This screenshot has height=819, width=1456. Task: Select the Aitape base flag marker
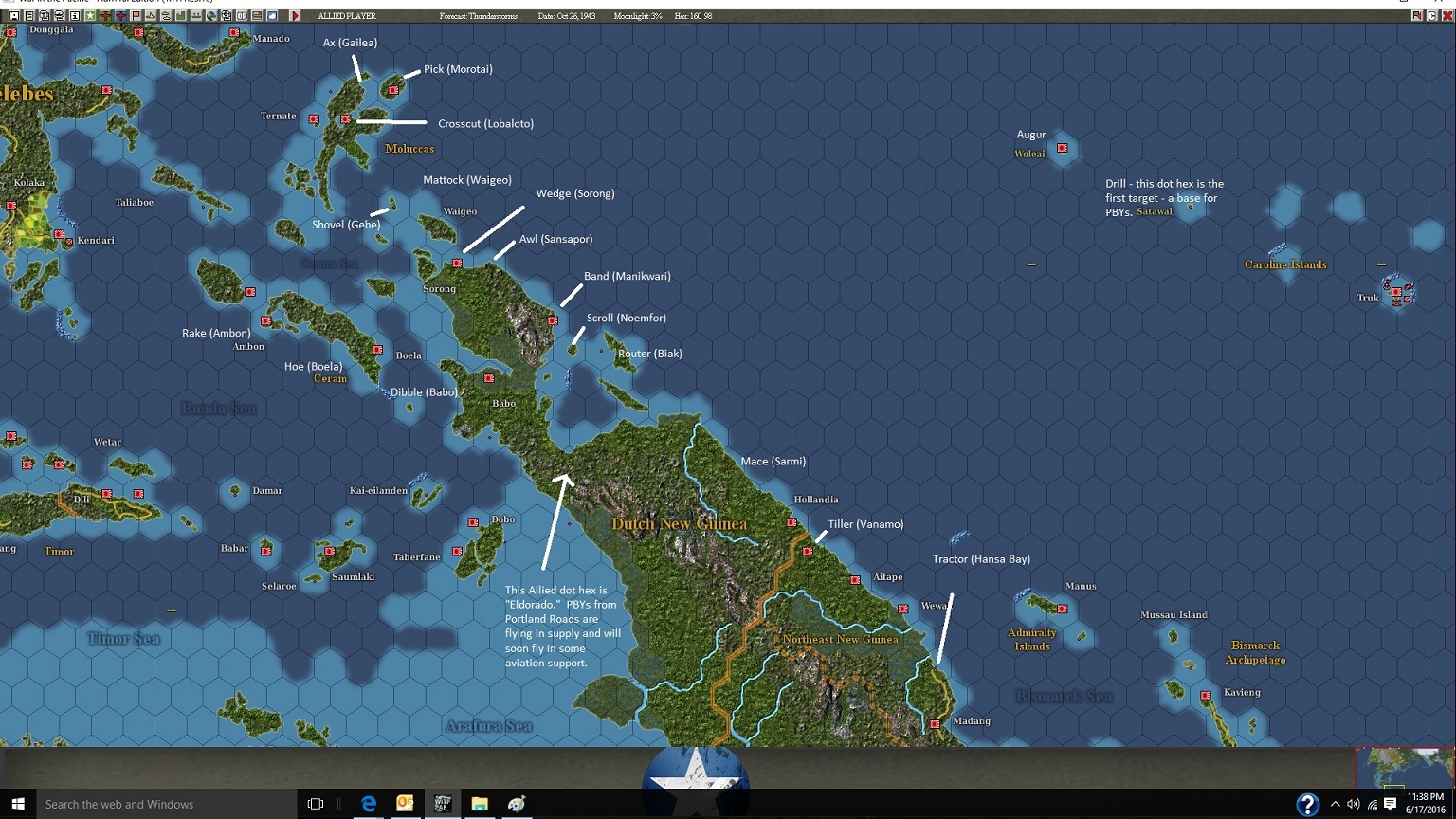[x=855, y=580]
